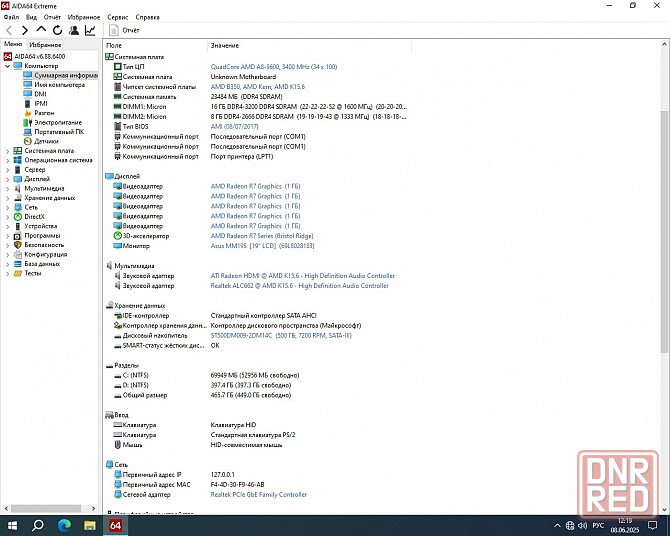The width and height of the screenshot is (670, 536).
Task: Launch Microsoft Edge from the taskbar
Action: (x=64, y=525)
